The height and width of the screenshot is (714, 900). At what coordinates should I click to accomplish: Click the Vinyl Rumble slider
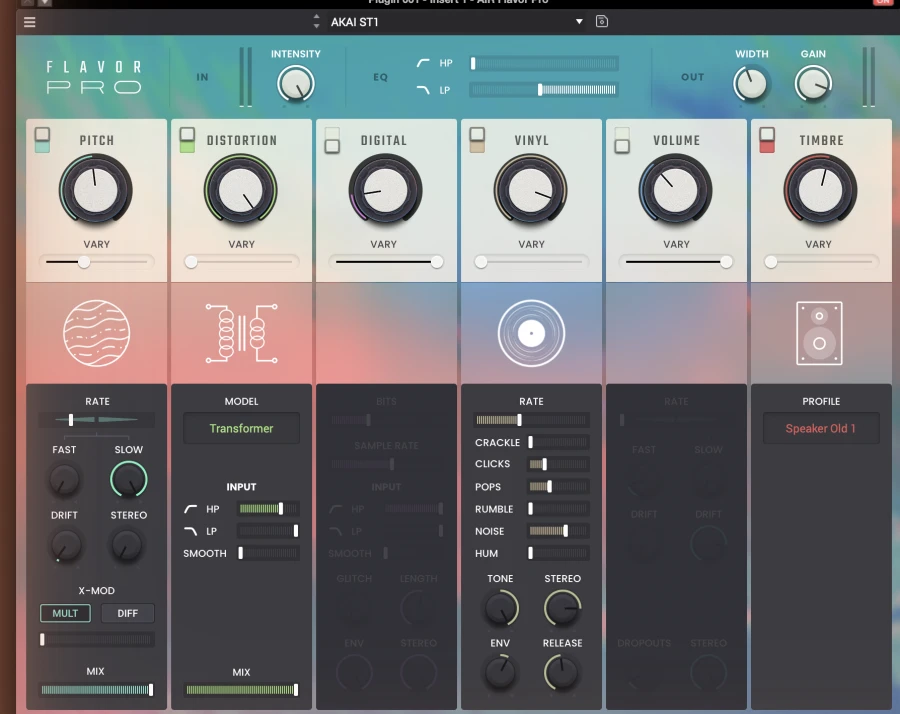558,509
